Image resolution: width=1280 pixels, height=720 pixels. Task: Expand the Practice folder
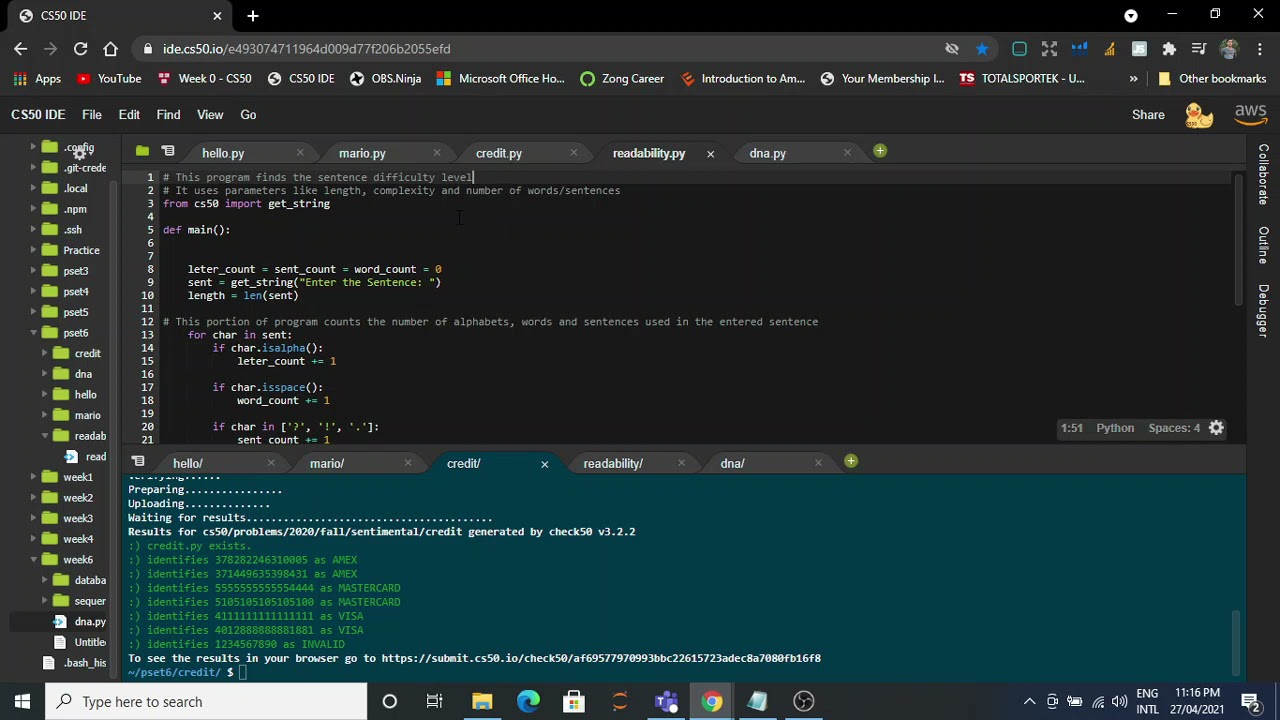pyautogui.click(x=33, y=250)
